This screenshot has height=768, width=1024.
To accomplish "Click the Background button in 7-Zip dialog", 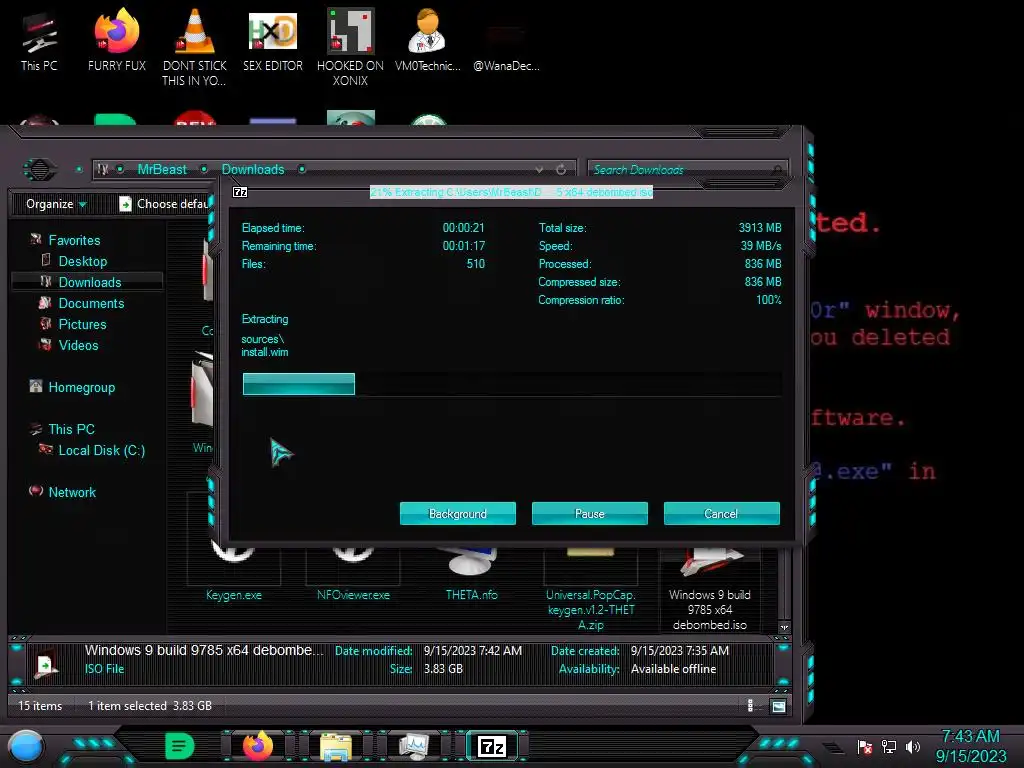I will [458, 513].
